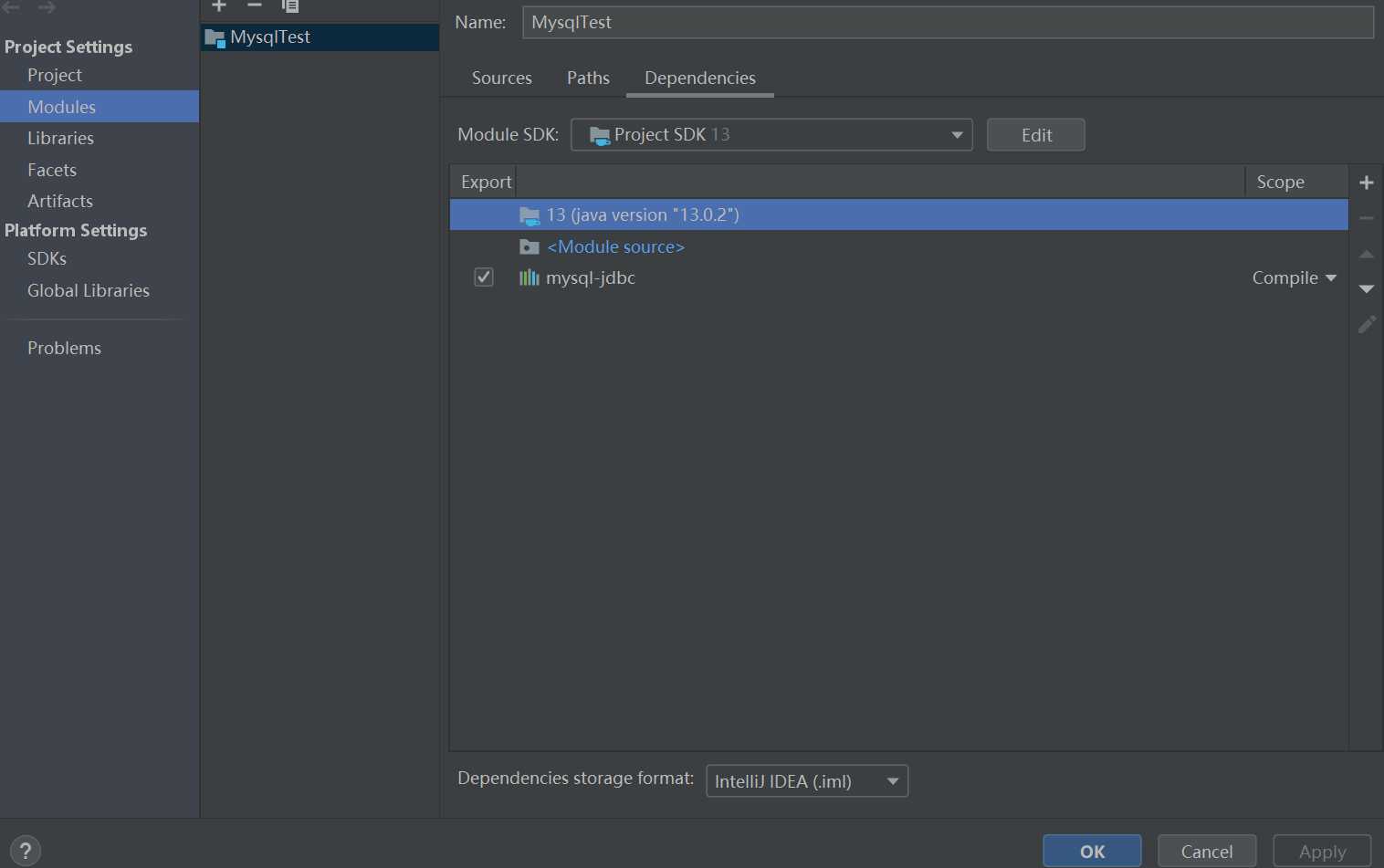
Task: Move dependency up with up arrow
Action: [1367, 254]
